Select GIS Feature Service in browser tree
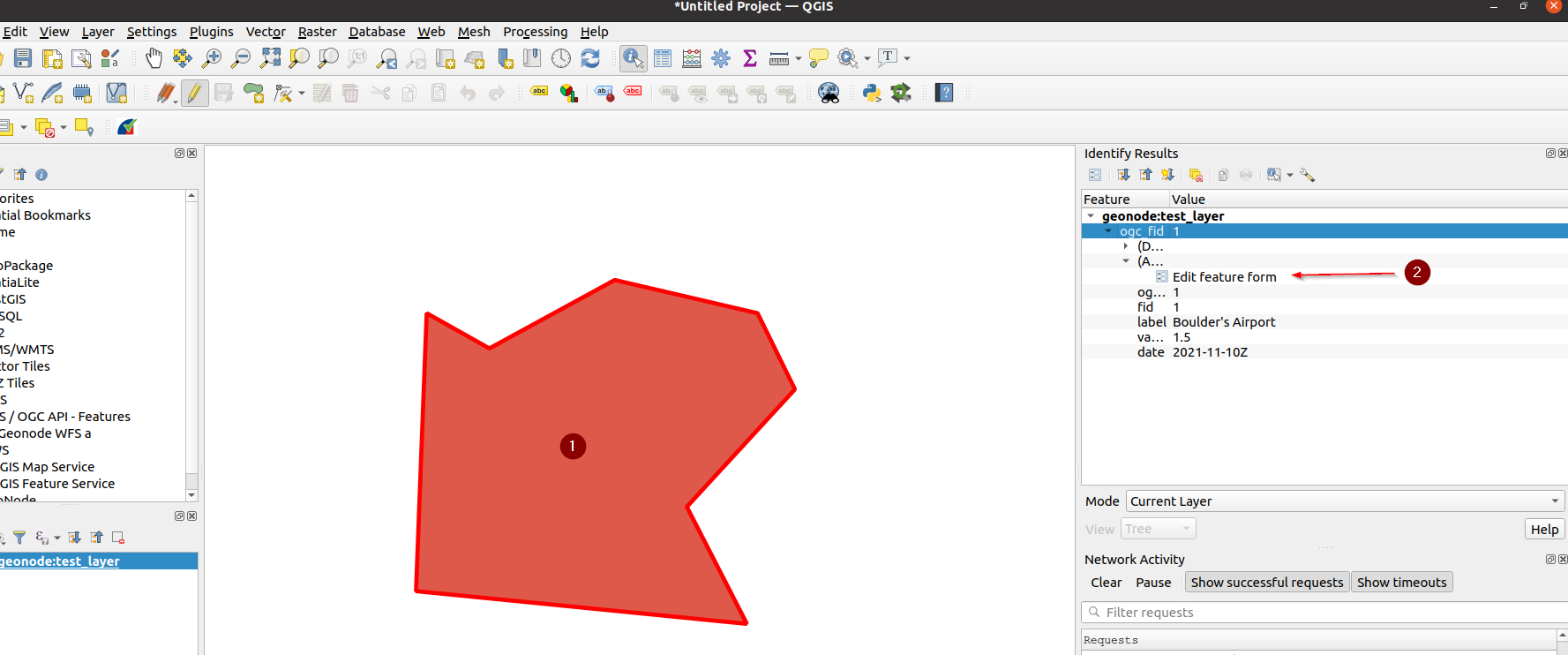 (x=57, y=484)
